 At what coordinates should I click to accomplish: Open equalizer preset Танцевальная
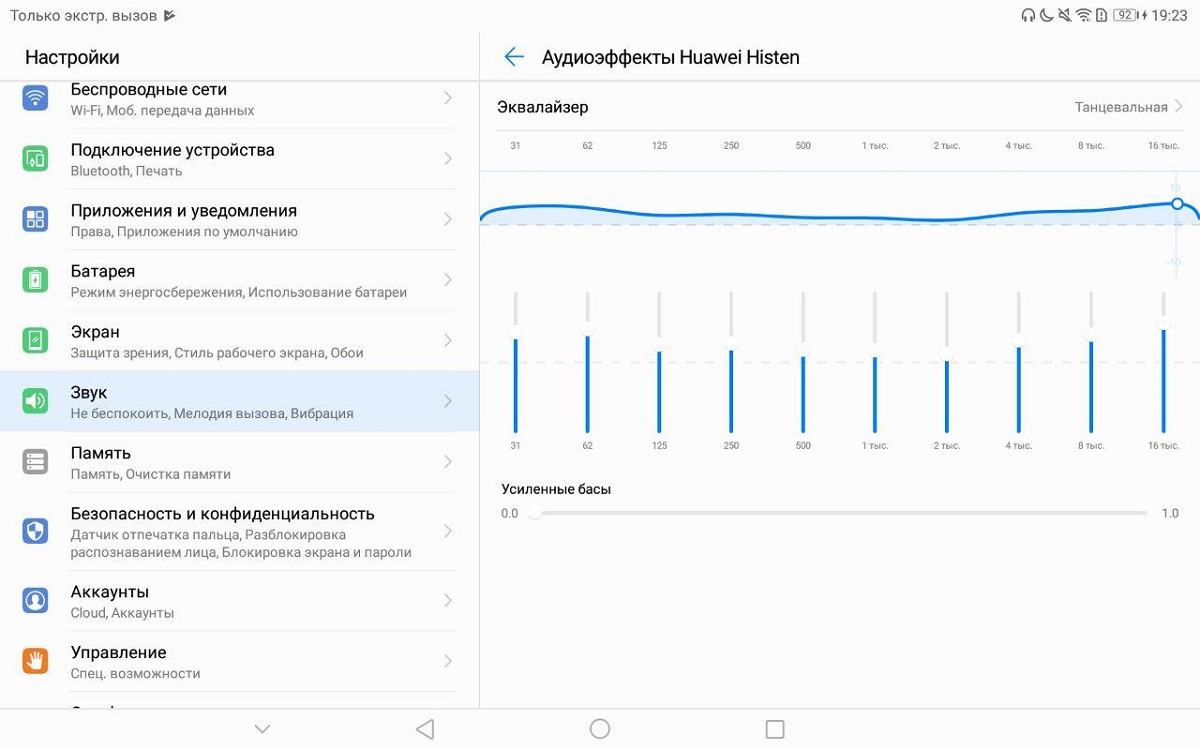click(x=1129, y=107)
